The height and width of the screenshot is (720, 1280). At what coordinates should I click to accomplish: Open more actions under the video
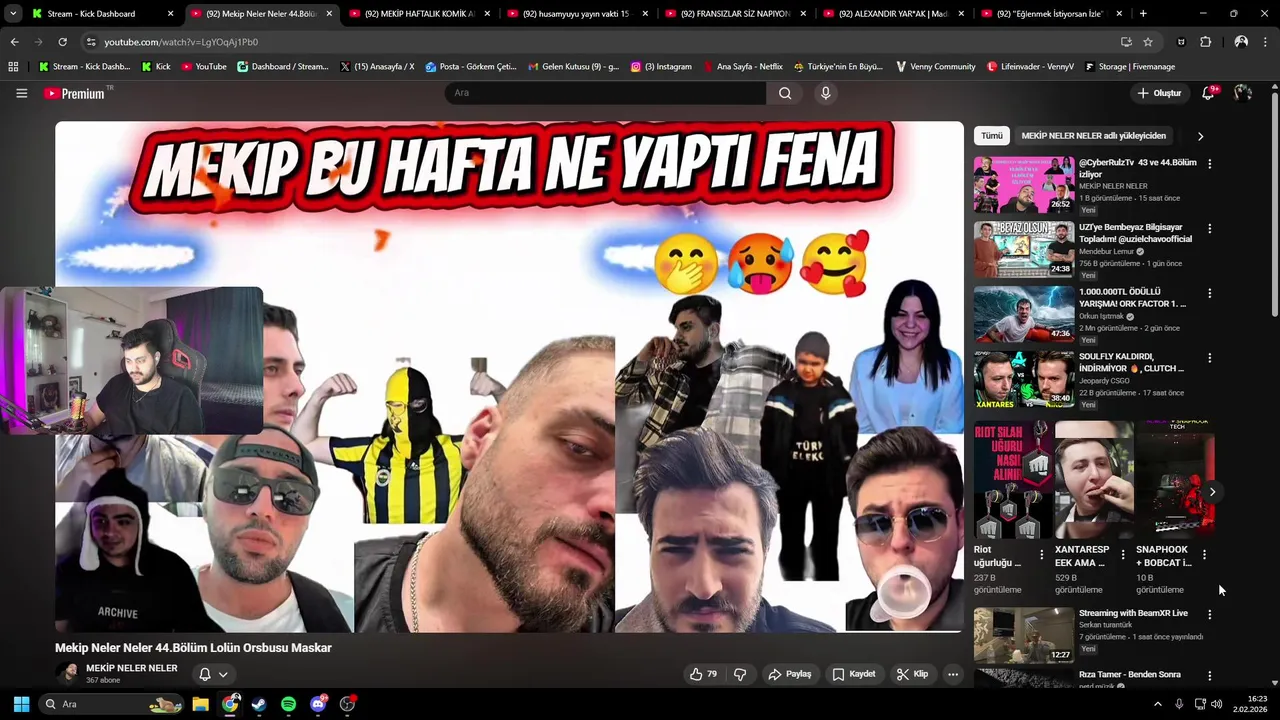pyautogui.click(x=953, y=674)
